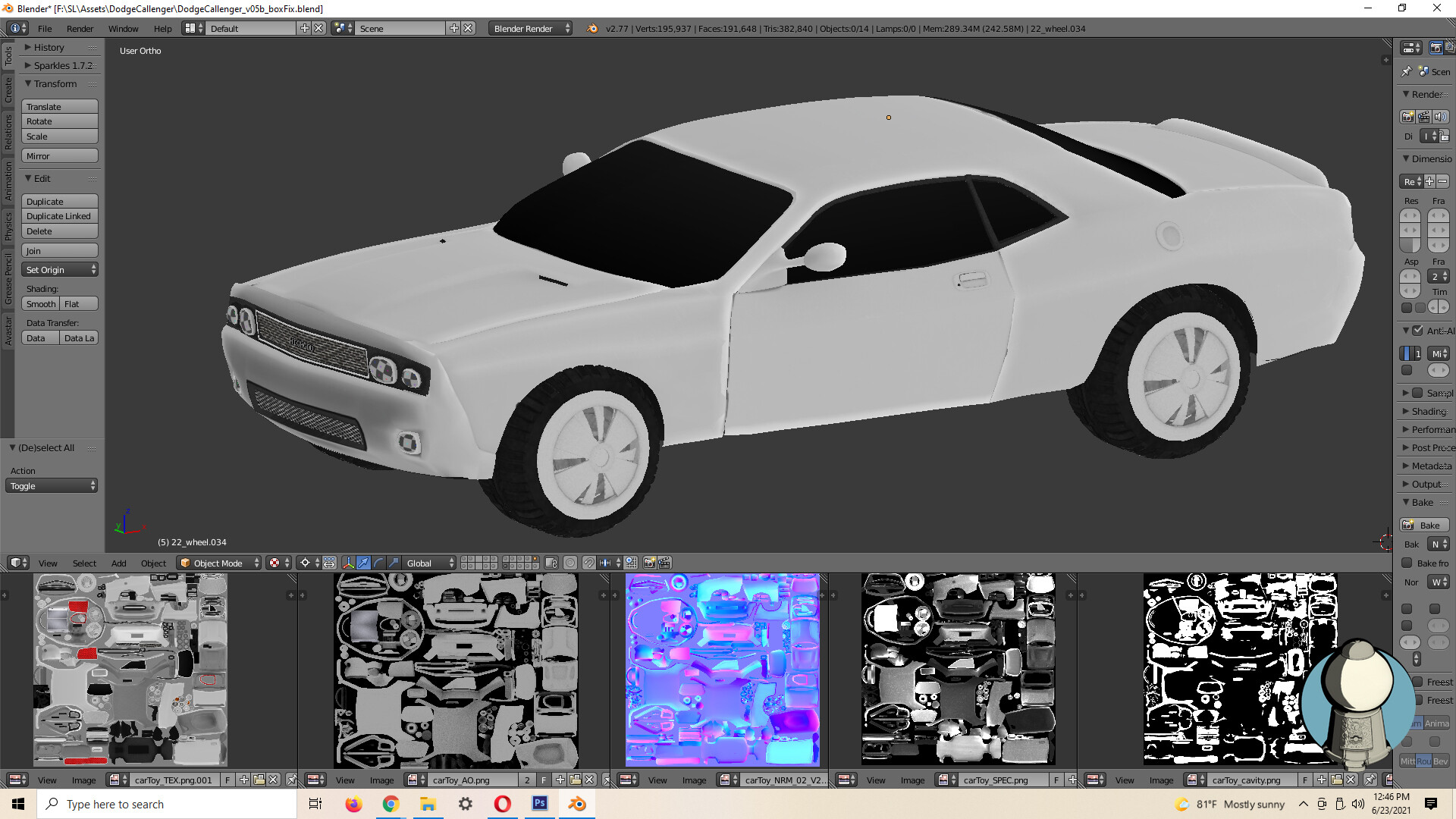Open the Window menu
Image resolution: width=1456 pixels, height=819 pixels.
tap(123, 28)
